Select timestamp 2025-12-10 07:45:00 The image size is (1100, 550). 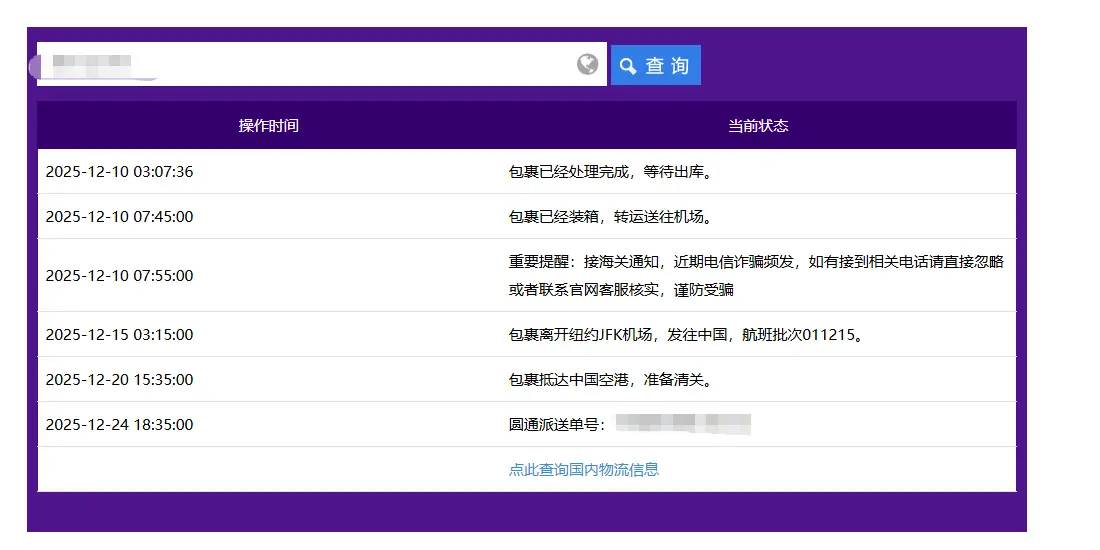point(119,217)
